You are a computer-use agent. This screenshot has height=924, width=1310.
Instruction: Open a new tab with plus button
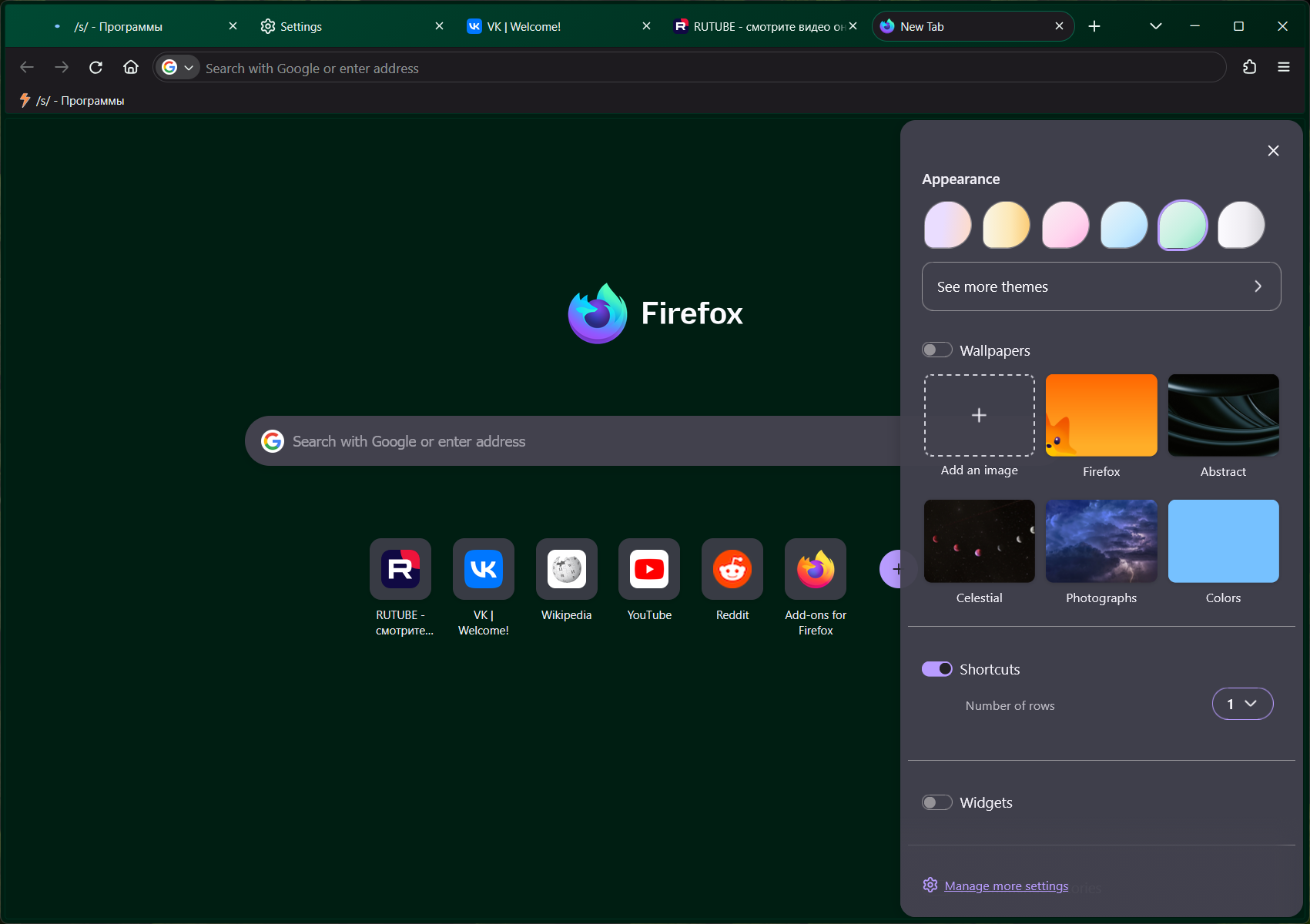point(1094,26)
